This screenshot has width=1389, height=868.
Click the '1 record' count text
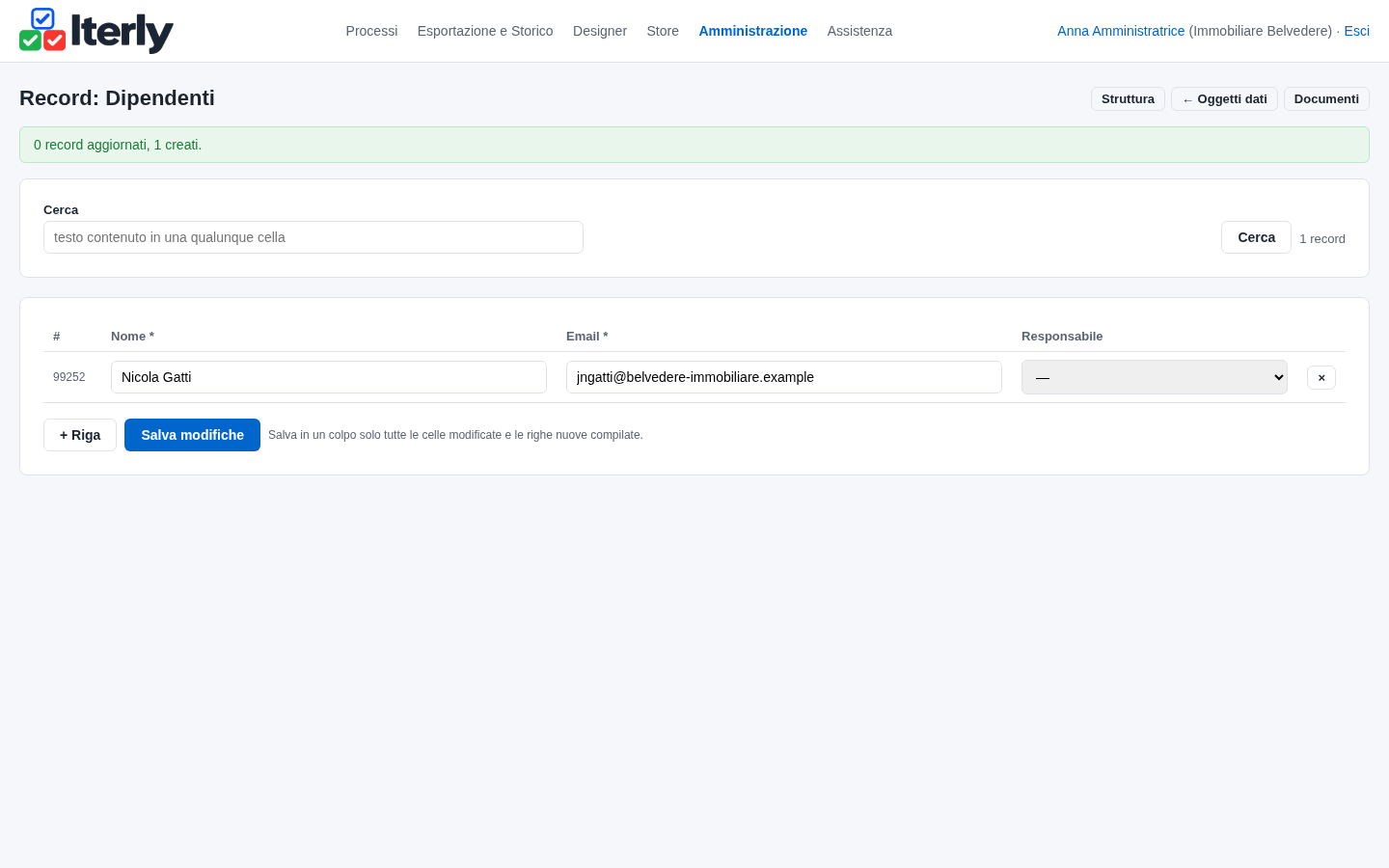[1322, 239]
